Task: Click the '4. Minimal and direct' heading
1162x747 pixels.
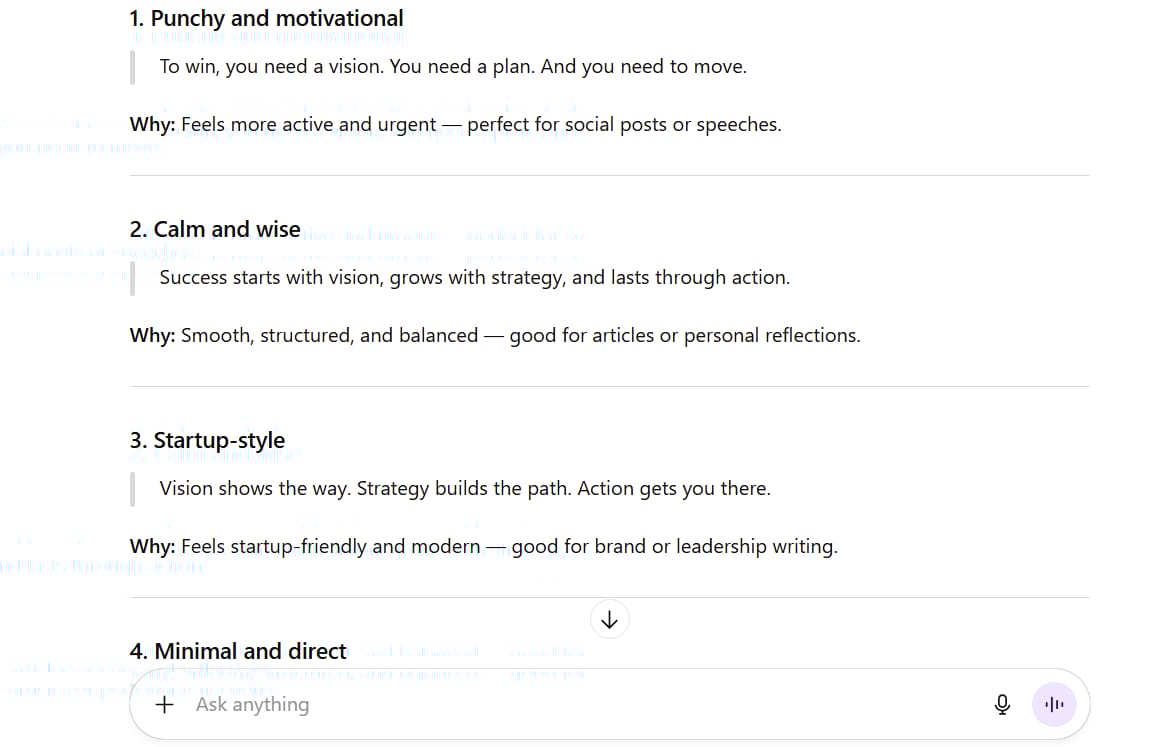Action: point(238,651)
